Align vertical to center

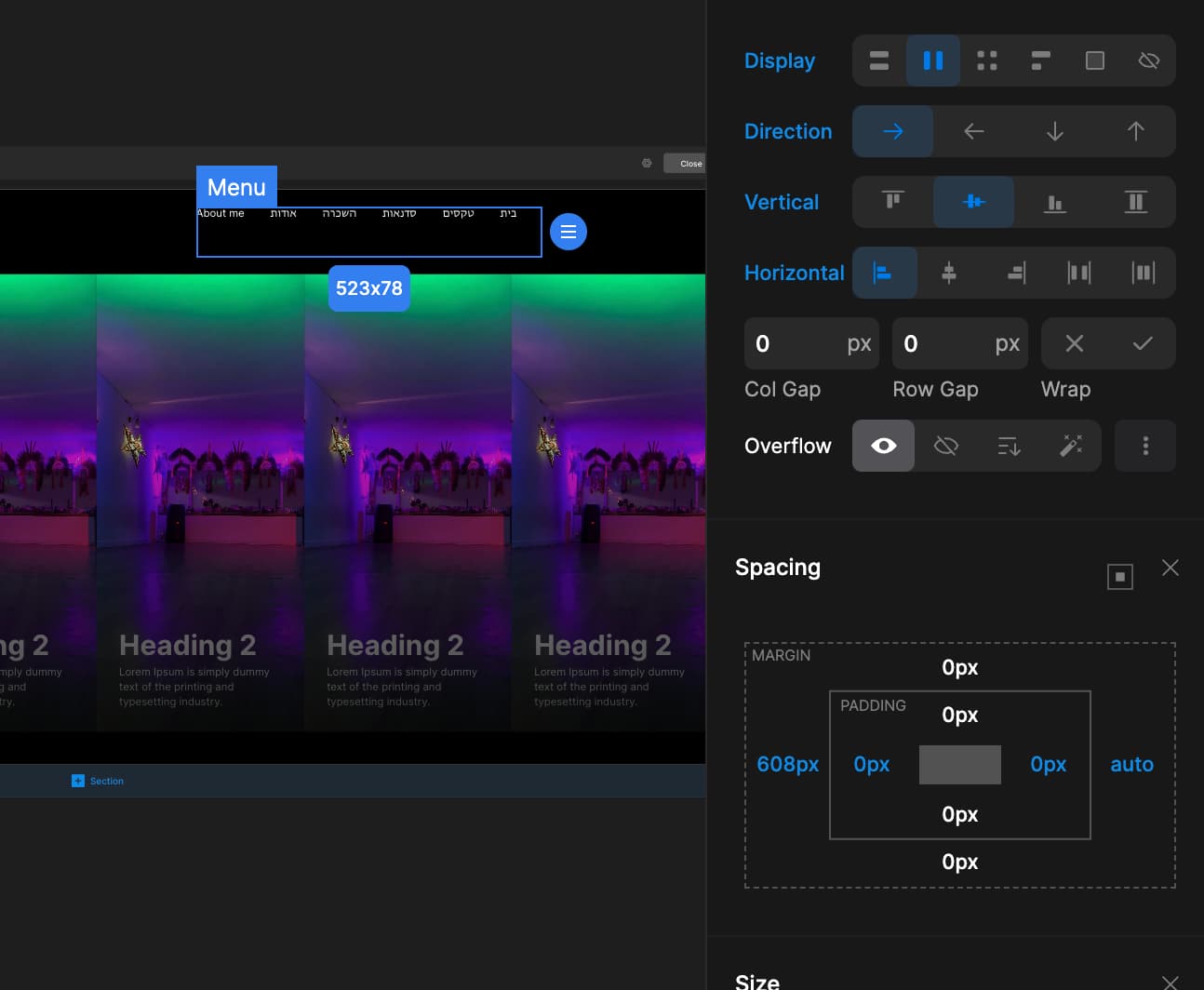974,202
